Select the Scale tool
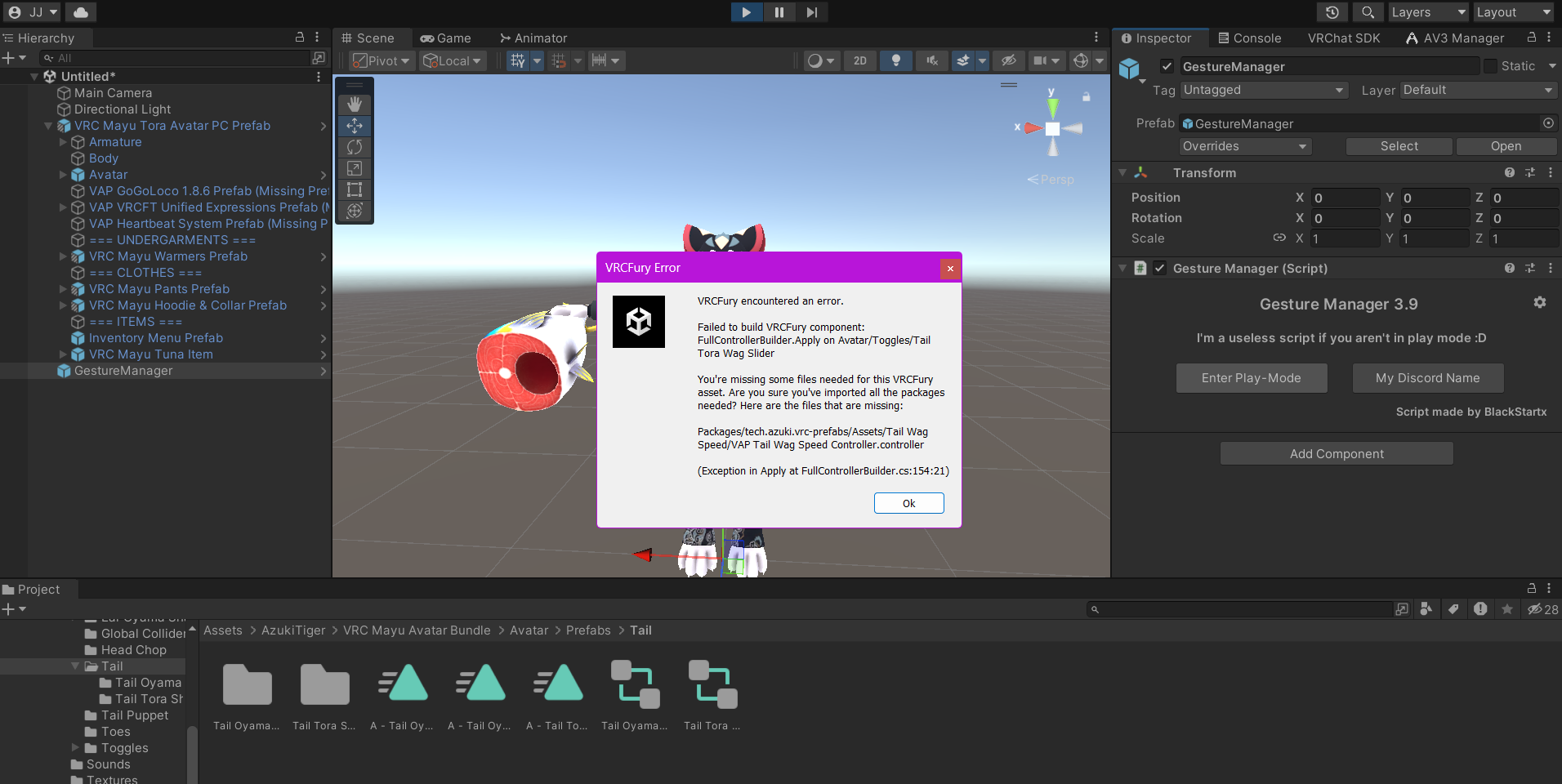1562x784 pixels. pos(355,168)
